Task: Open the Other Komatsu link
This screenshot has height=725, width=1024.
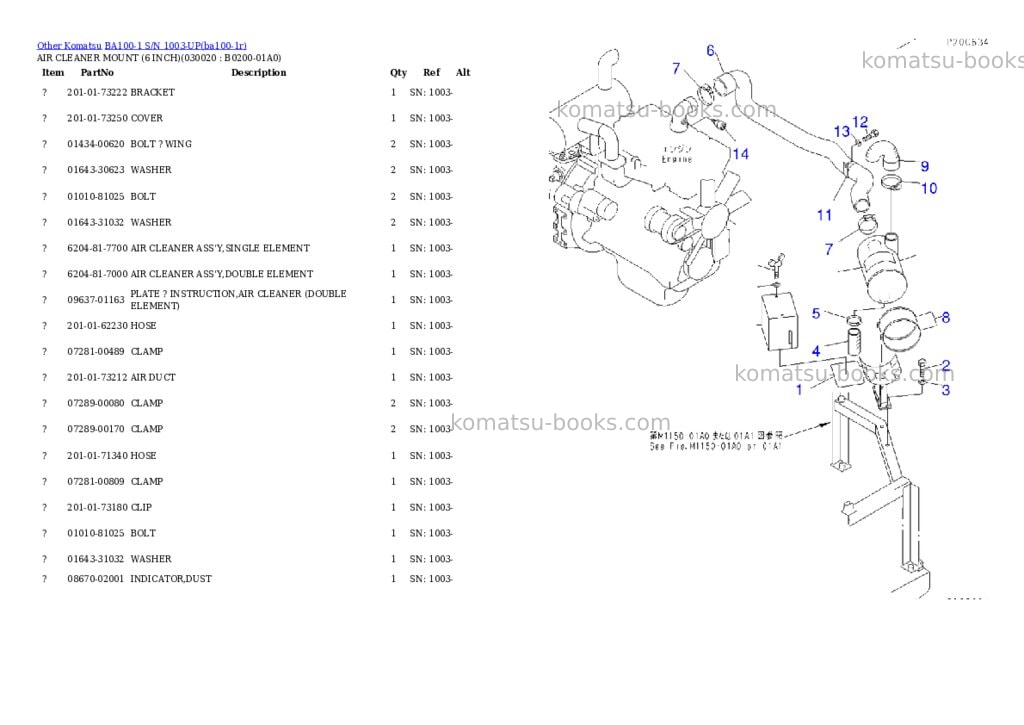Action: click(x=69, y=46)
